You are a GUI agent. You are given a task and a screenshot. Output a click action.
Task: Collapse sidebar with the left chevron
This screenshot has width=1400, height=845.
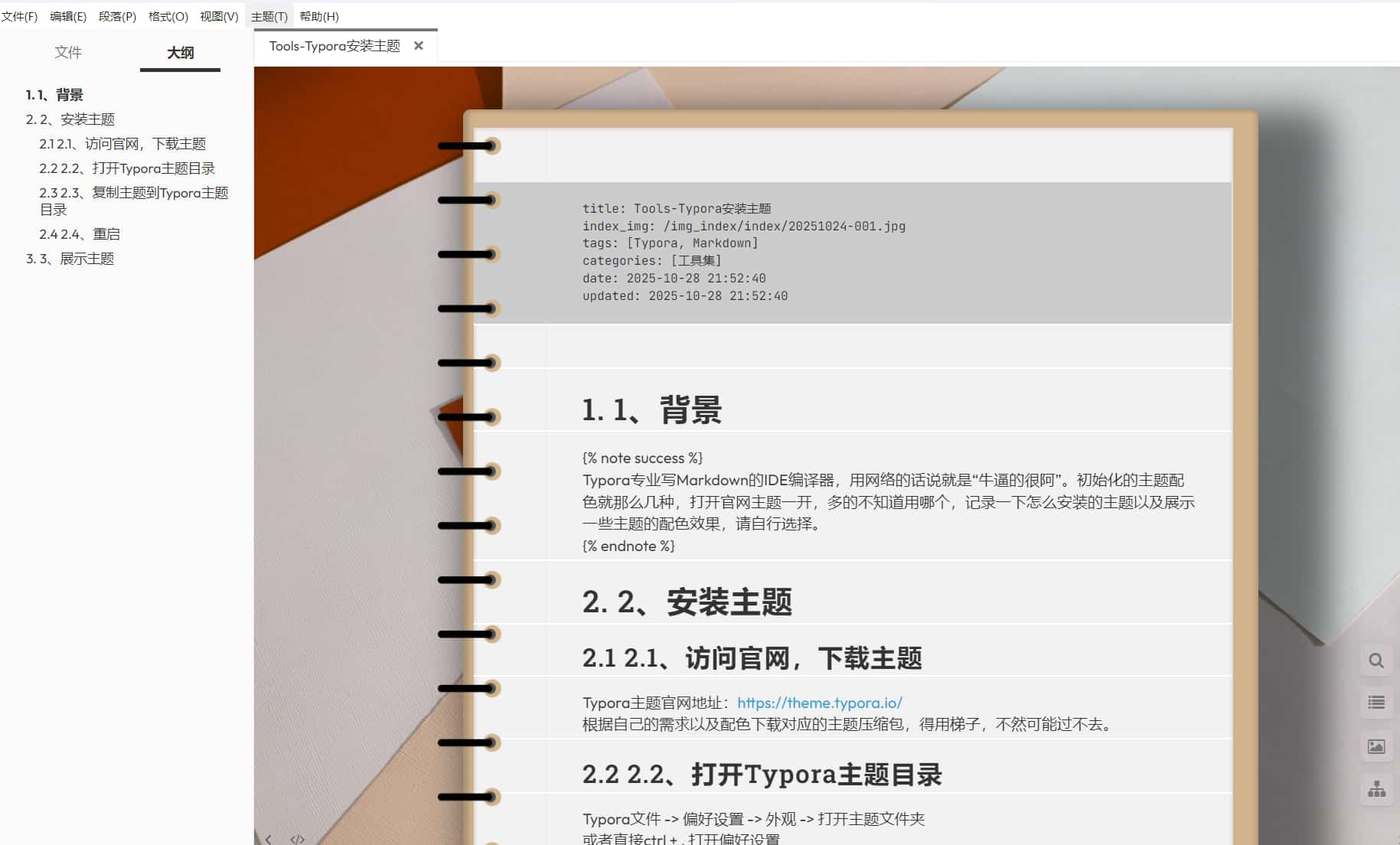tap(269, 839)
